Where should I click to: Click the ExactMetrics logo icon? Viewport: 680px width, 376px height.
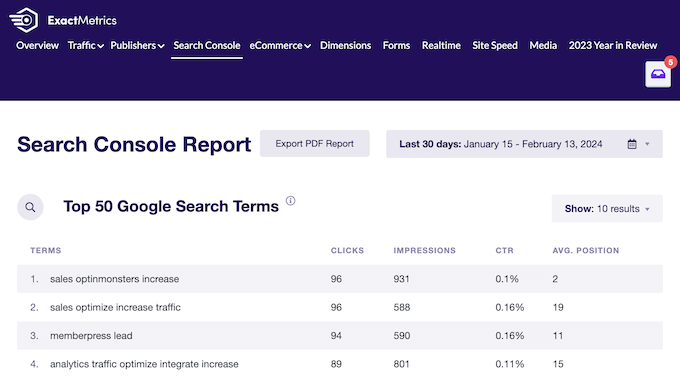24,20
